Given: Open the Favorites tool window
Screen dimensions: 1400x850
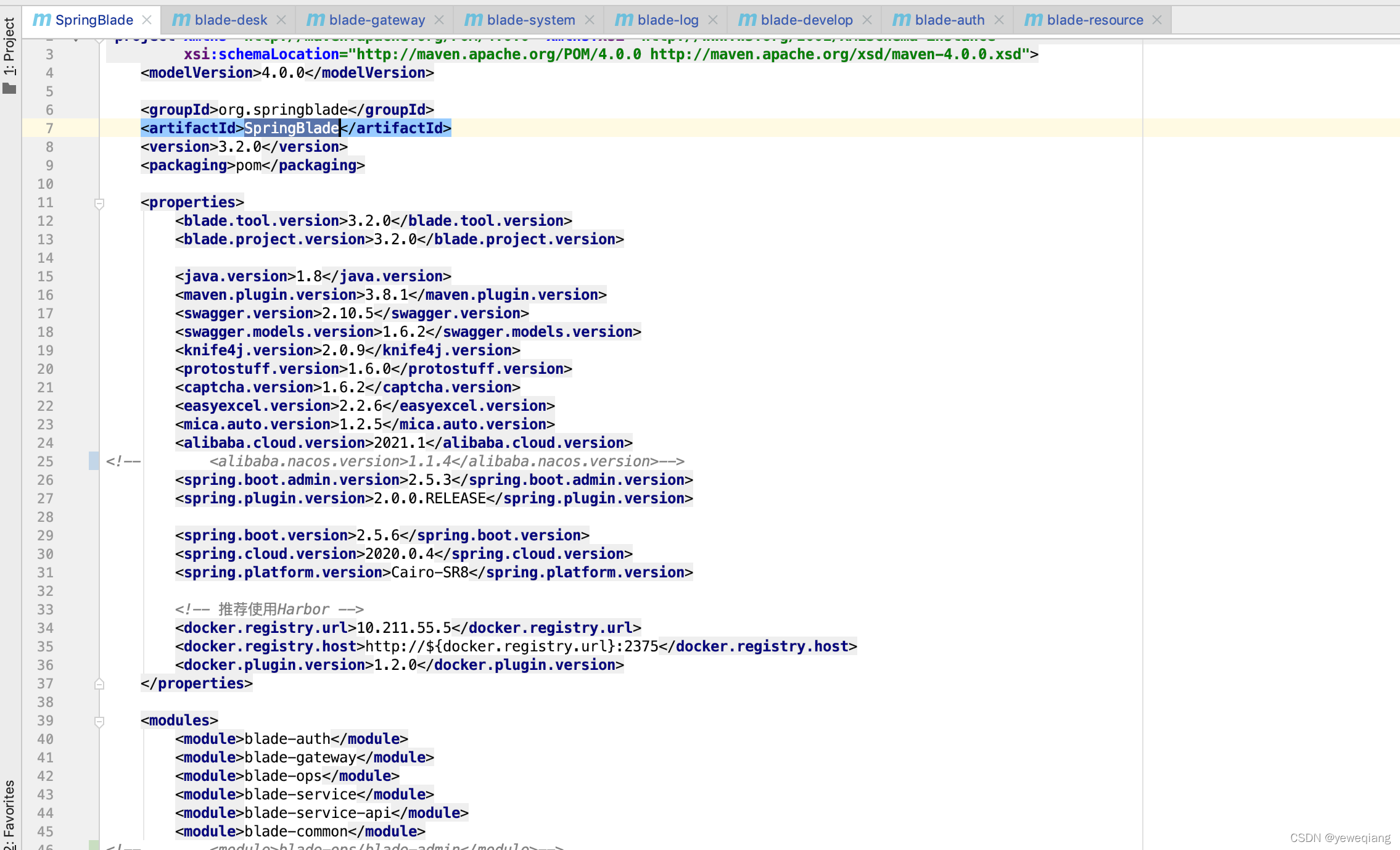Looking at the screenshot, I should 9,813.
